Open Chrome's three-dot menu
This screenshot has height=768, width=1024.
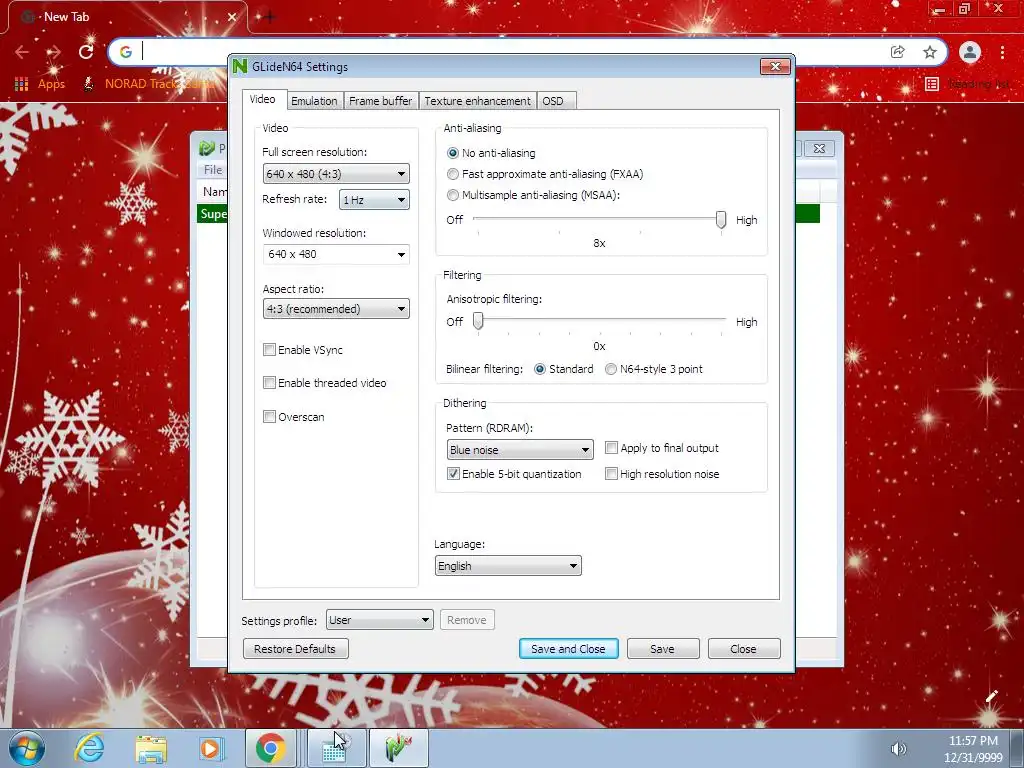click(1002, 52)
